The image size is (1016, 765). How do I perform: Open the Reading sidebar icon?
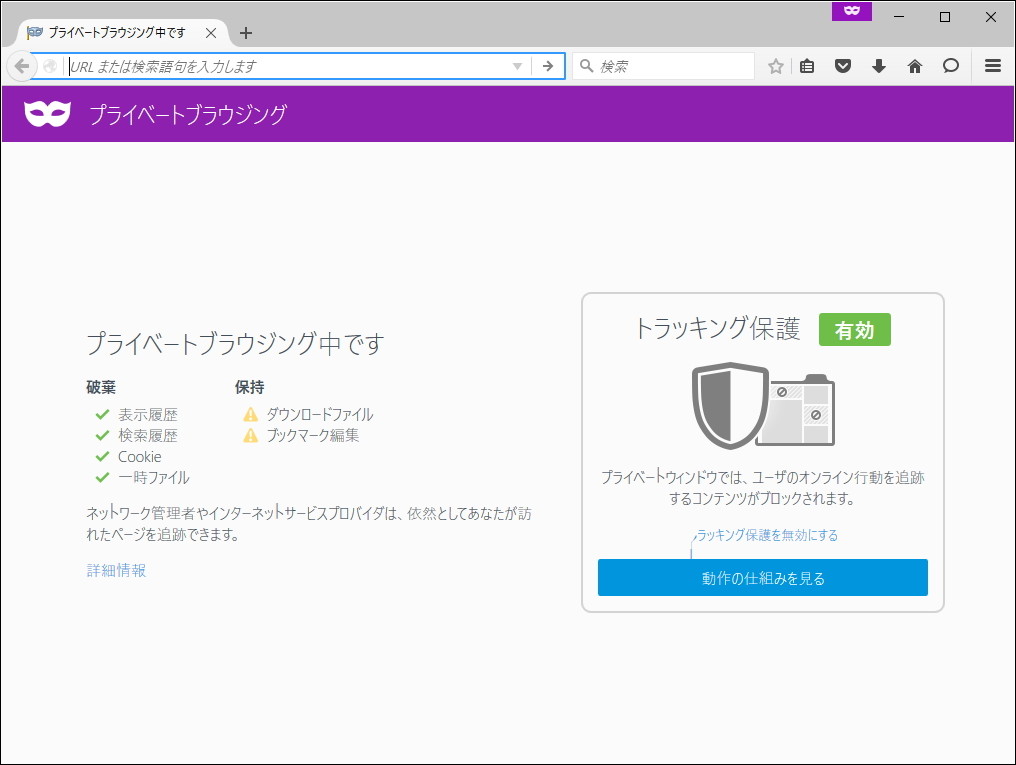(x=806, y=66)
